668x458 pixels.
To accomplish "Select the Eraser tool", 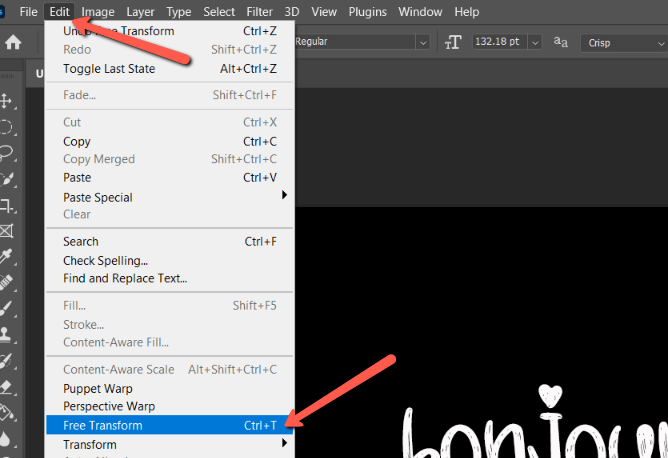I will [6, 387].
